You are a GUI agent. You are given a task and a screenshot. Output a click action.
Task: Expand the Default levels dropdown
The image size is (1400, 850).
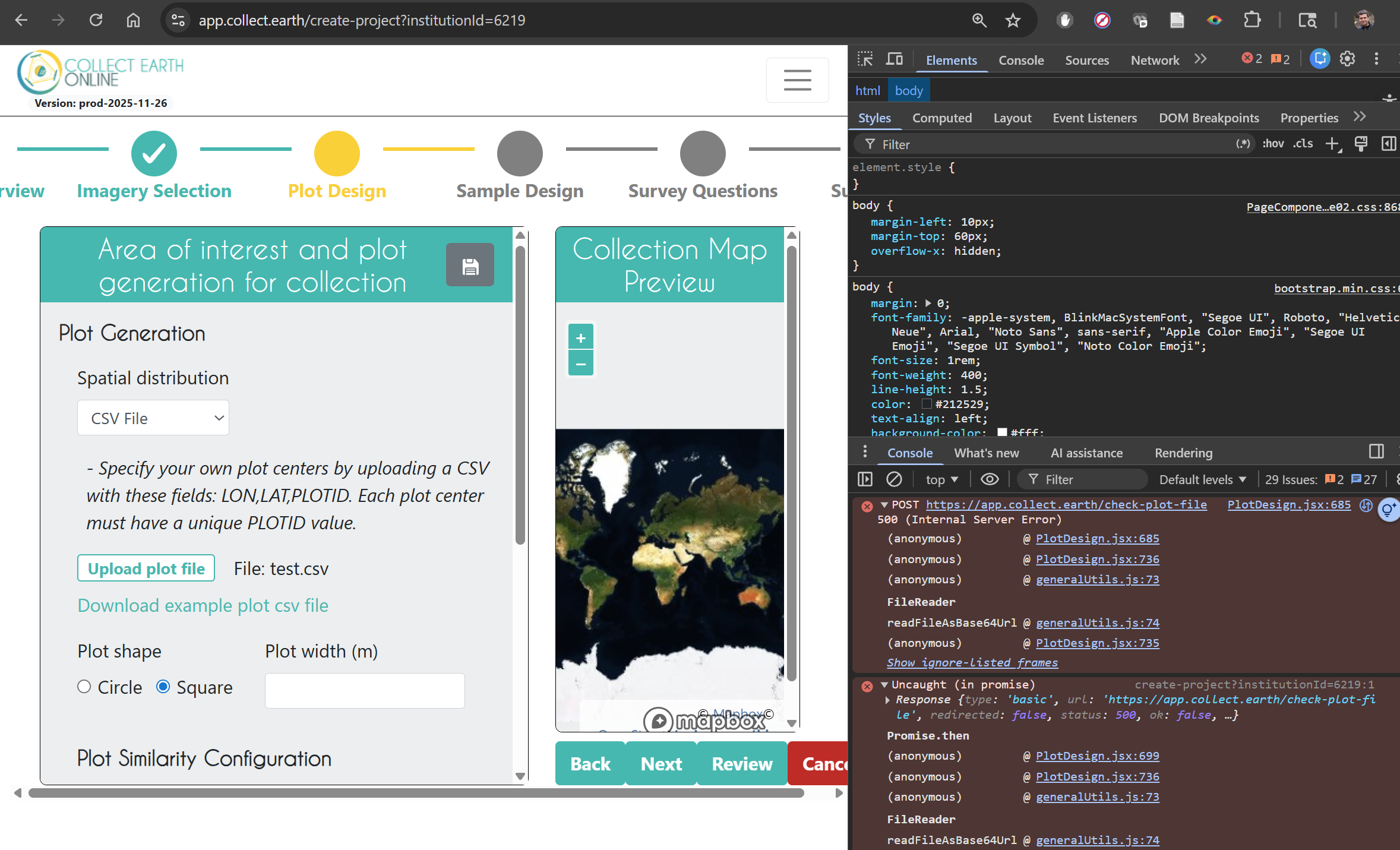(1202, 479)
